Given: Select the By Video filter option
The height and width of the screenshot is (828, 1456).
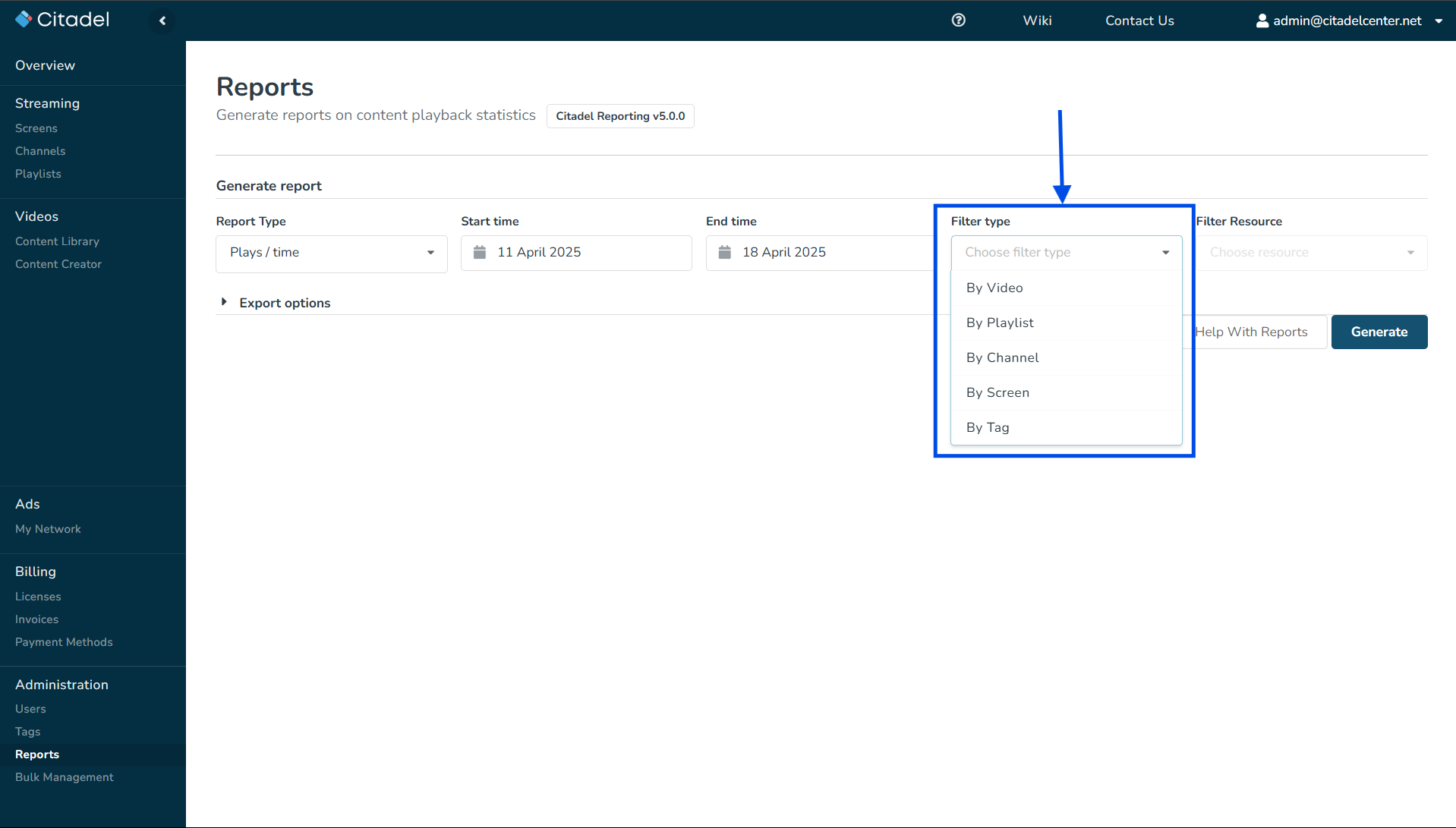Looking at the screenshot, I should coord(1067,288).
